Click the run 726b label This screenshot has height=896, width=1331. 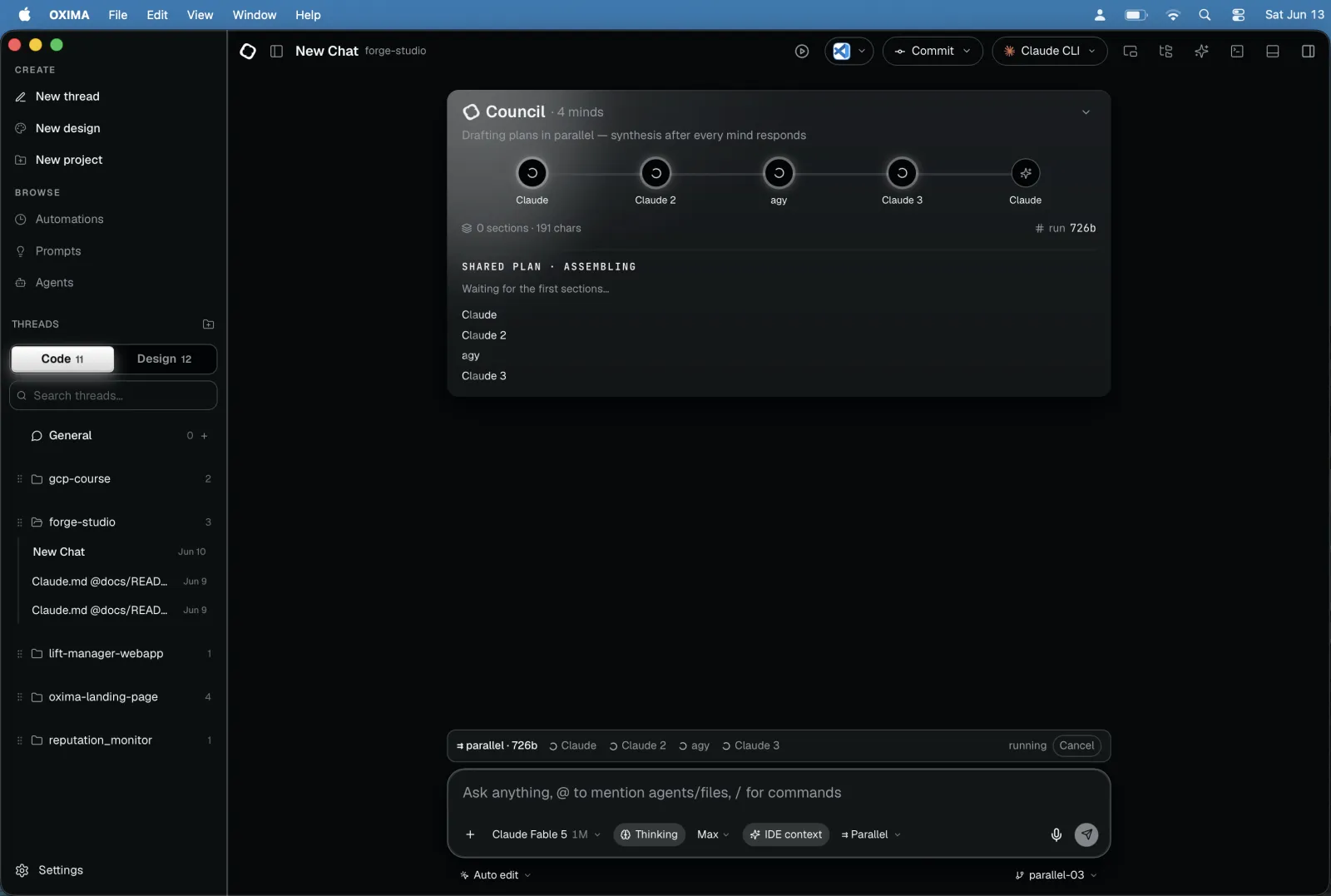[x=1065, y=228]
